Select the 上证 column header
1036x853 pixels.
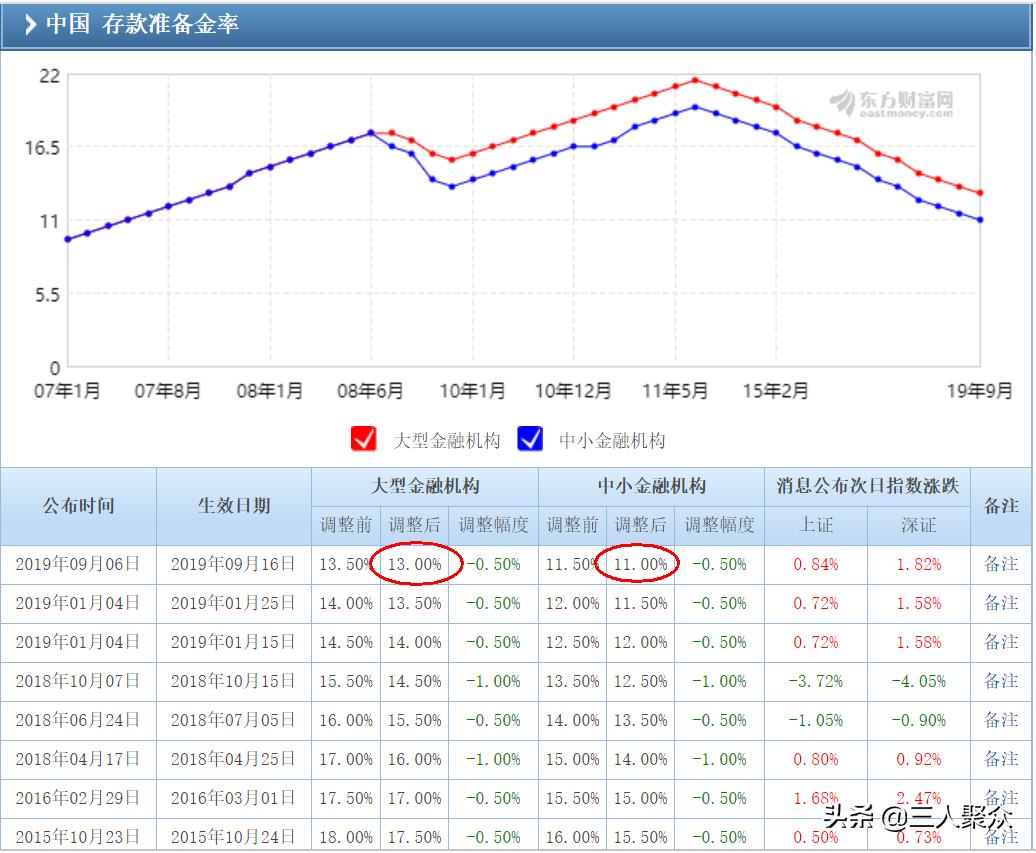819,525
